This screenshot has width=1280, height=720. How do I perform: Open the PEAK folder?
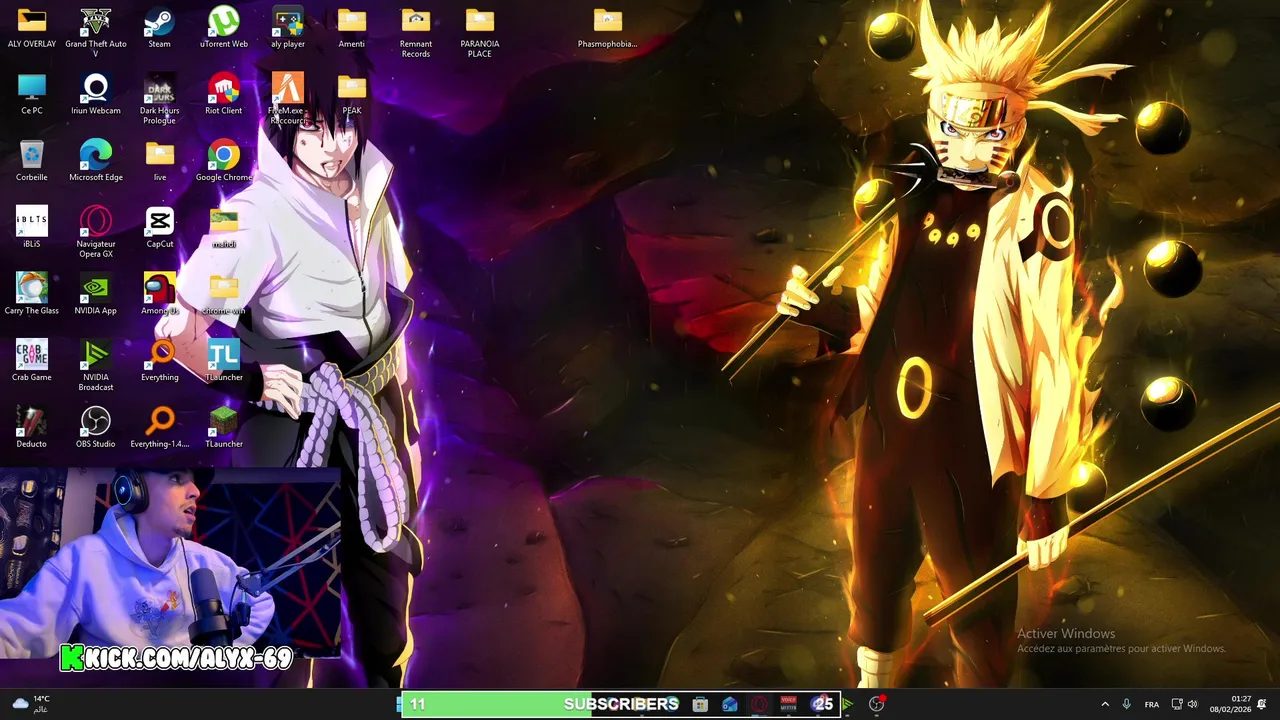[x=352, y=95]
